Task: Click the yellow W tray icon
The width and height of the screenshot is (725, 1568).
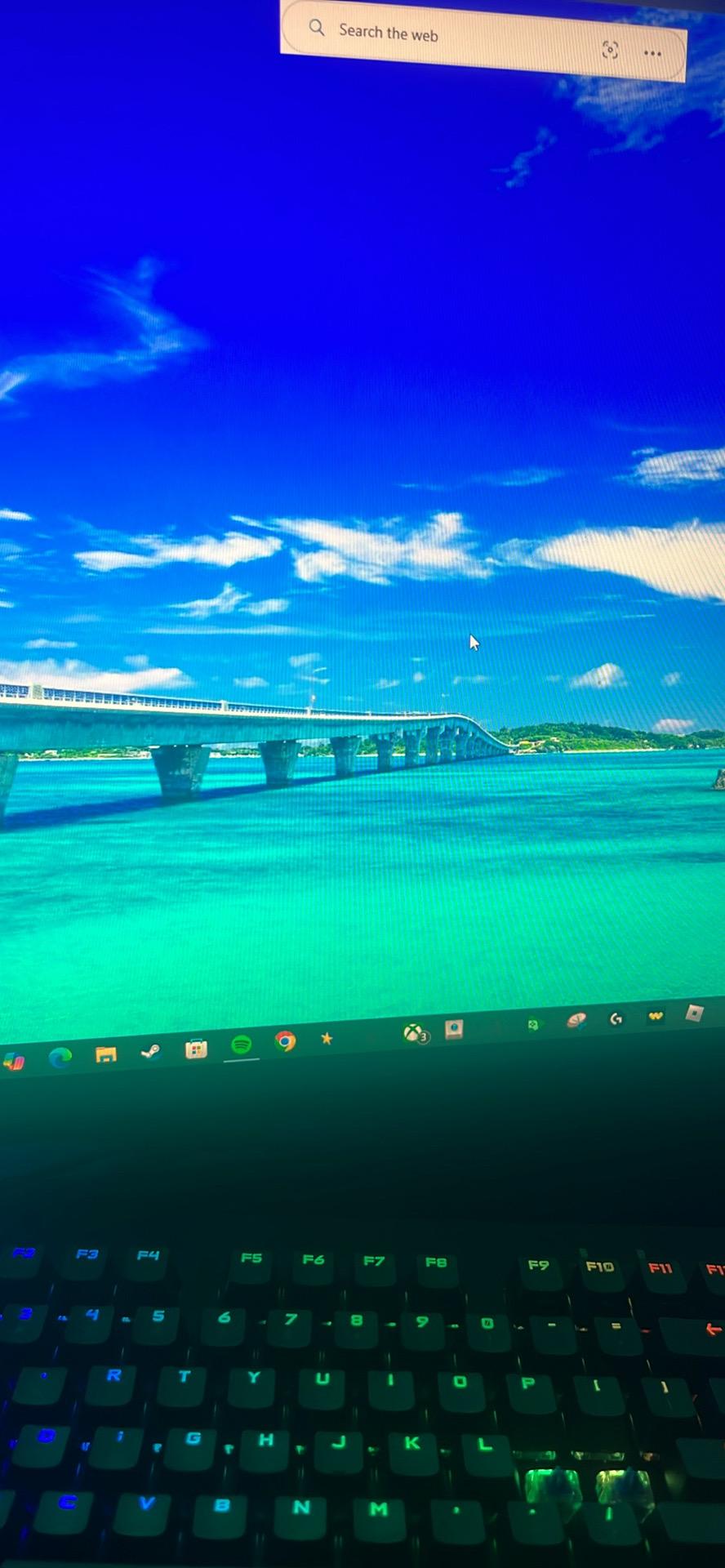Action: pos(655,1016)
